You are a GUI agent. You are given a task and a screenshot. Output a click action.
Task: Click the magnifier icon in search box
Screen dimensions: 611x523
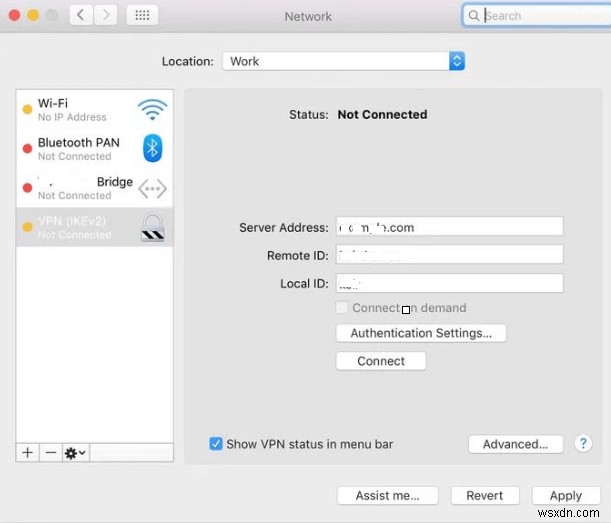[x=473, y=16]
